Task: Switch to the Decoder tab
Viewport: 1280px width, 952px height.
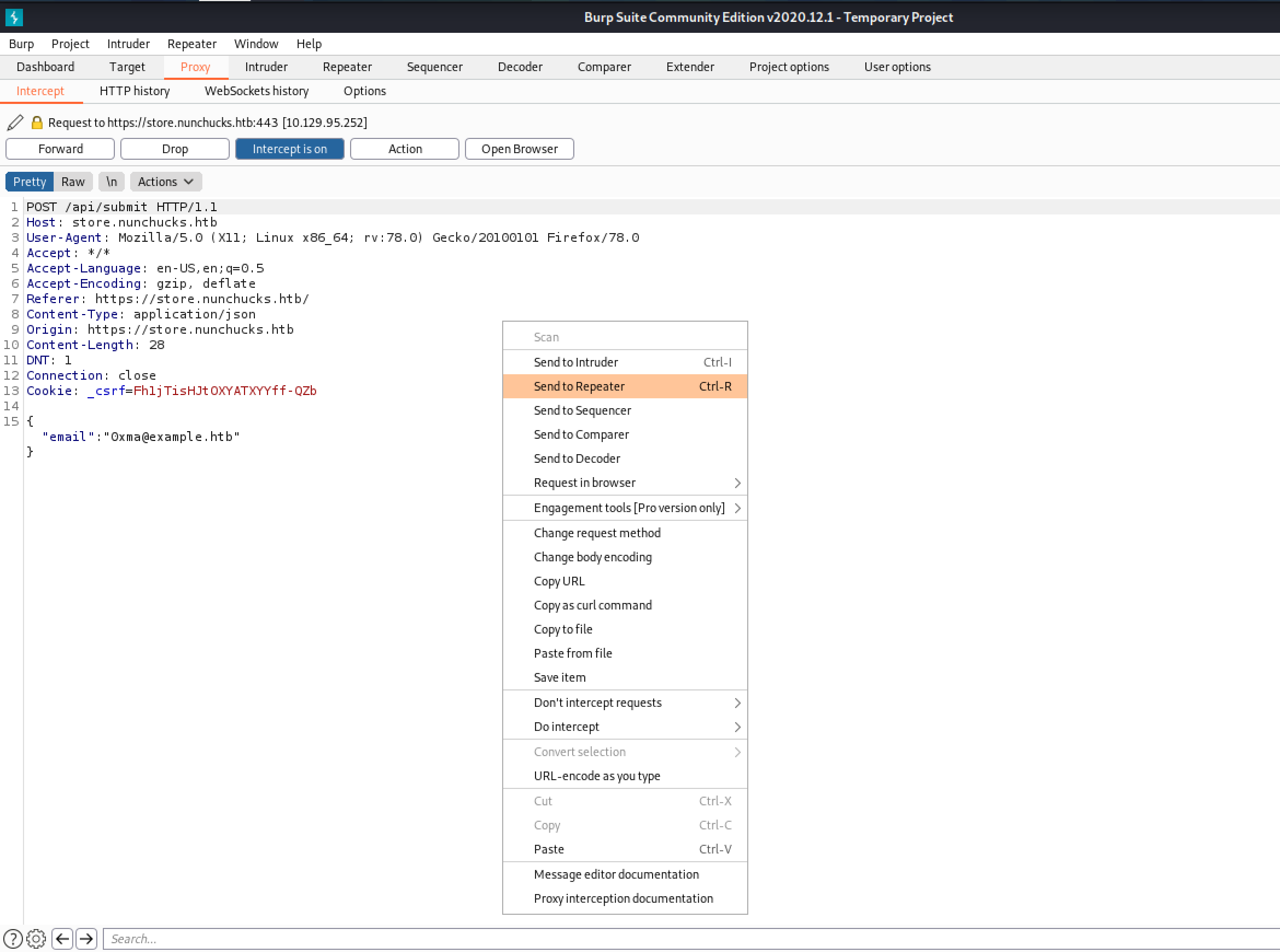Action: [520, 67]
